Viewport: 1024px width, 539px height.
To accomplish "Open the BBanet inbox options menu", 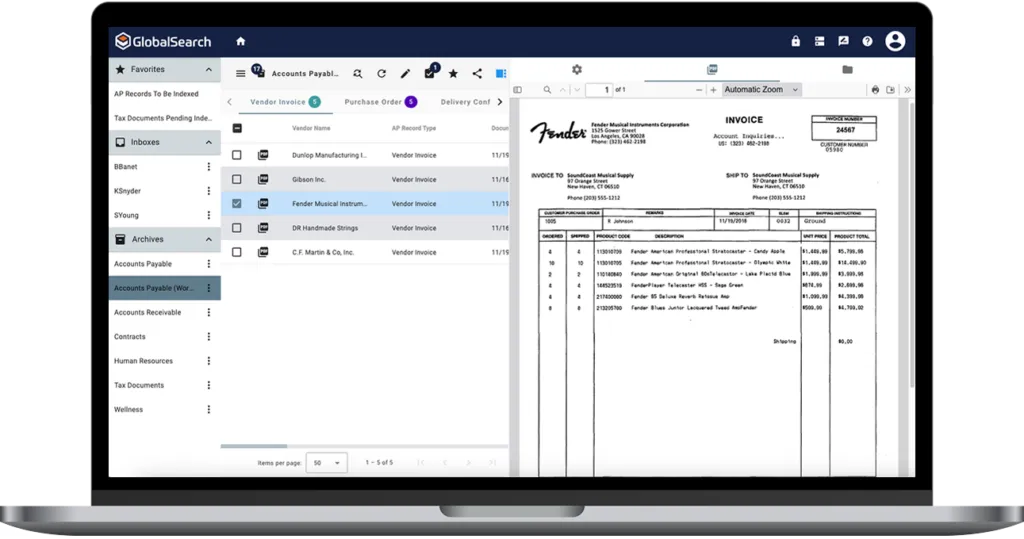I will click(209, 167).
